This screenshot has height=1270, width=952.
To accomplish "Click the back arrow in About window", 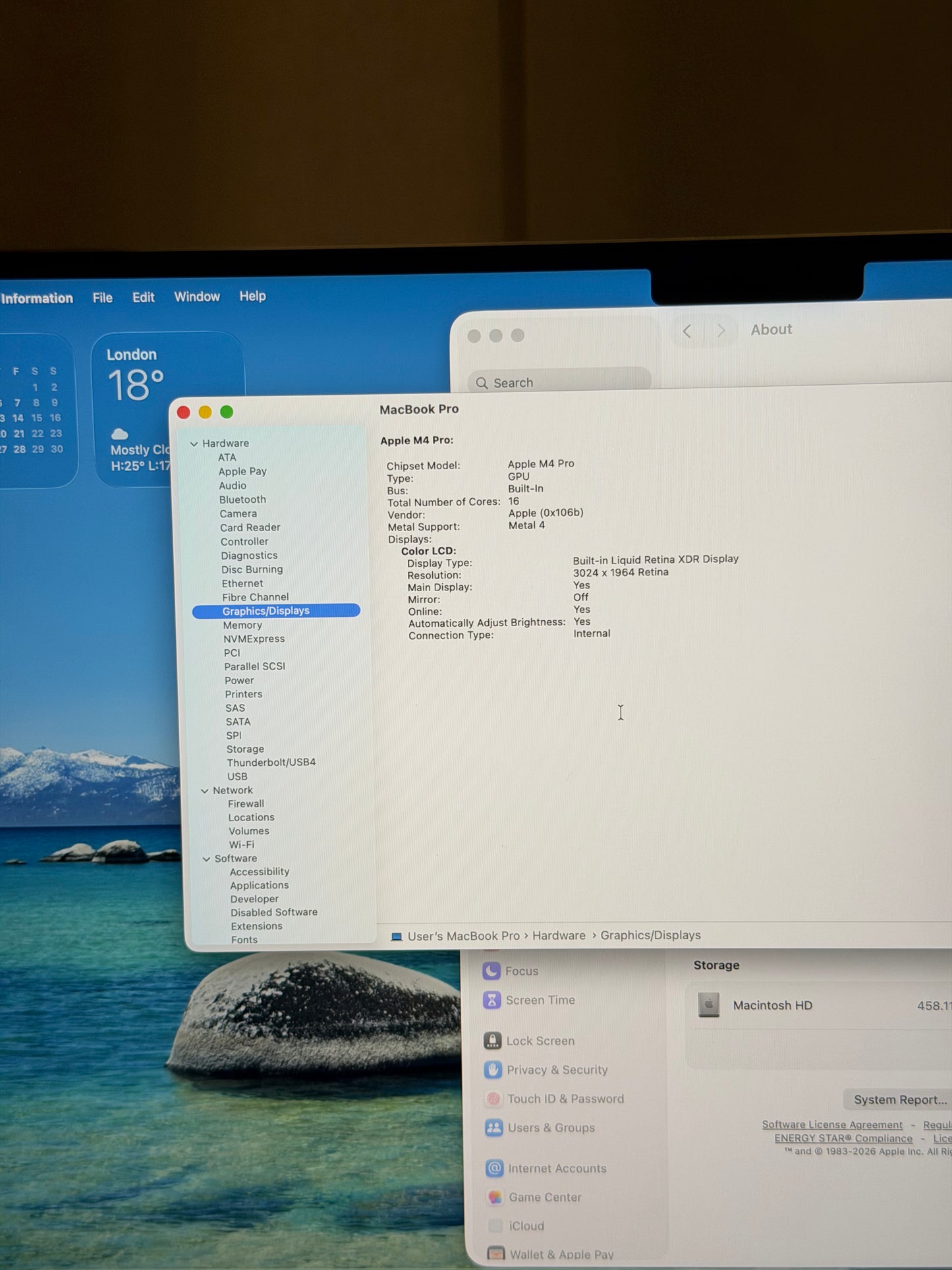I will [x=687, y=332].
